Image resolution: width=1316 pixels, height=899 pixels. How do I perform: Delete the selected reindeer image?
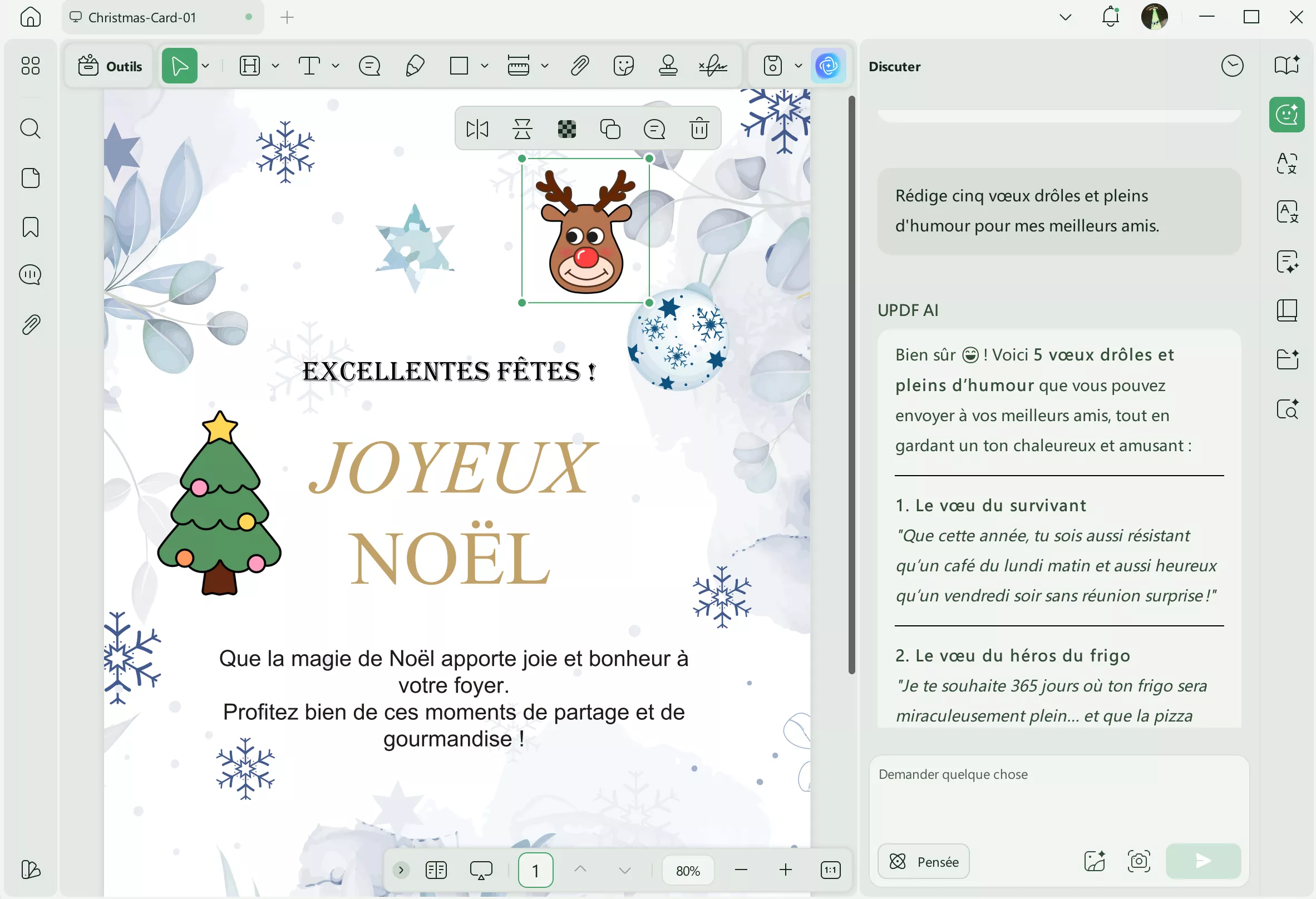click(699, 129)
